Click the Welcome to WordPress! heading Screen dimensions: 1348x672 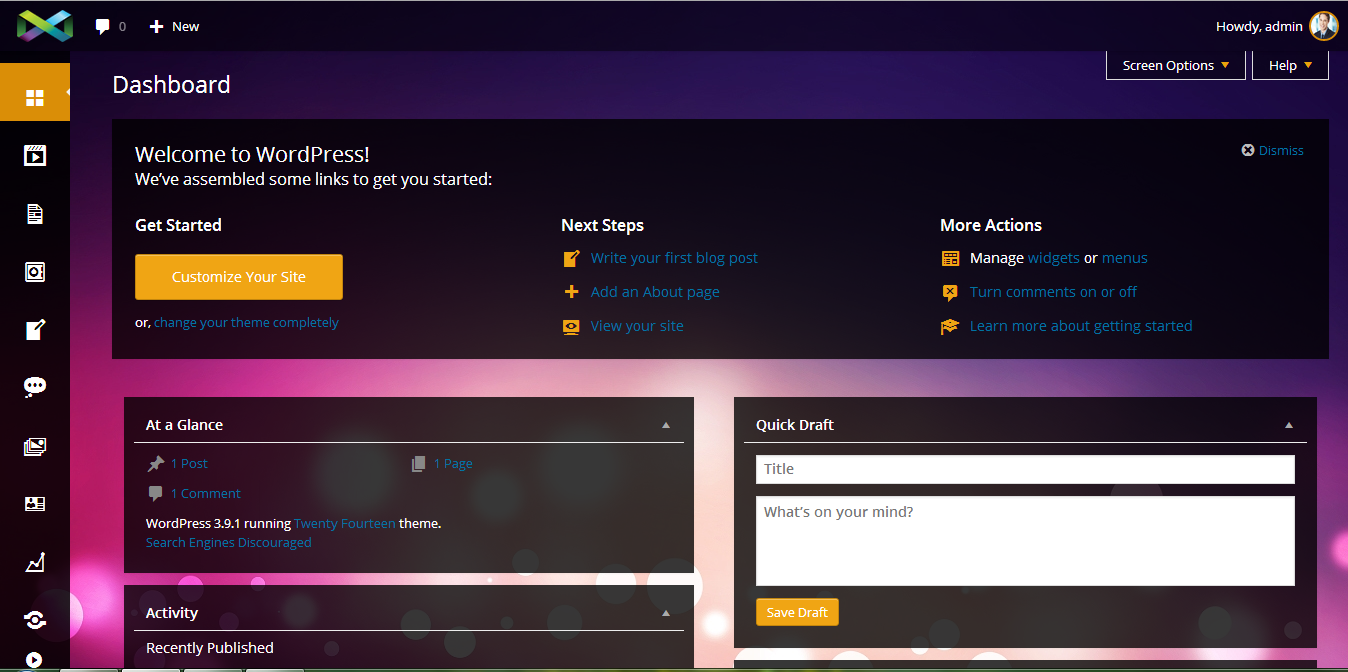(x=252, y=154)
